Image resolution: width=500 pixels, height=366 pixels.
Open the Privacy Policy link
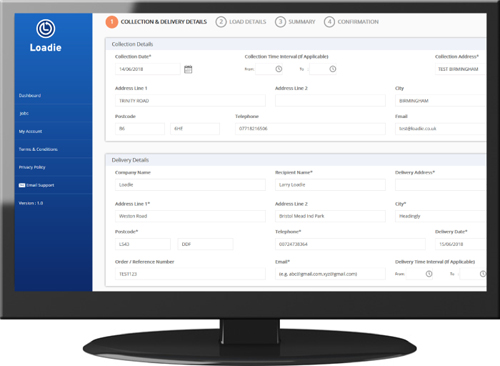tap(32, 167)
